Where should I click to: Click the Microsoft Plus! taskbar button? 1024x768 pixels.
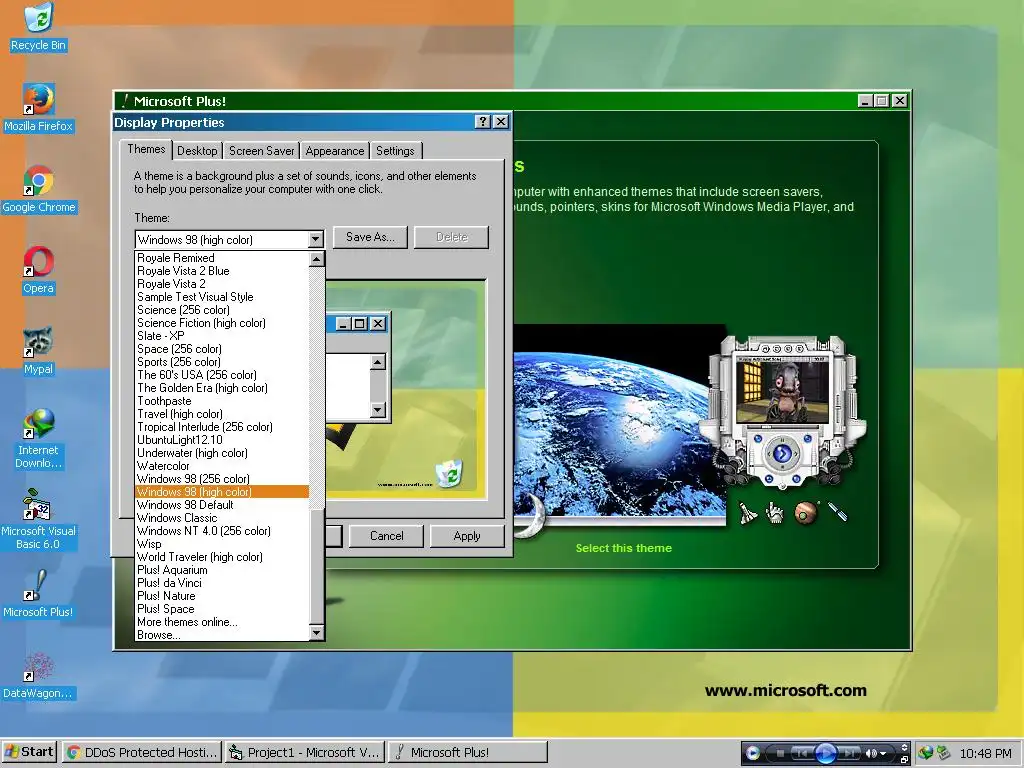click(x=468, y=752)
